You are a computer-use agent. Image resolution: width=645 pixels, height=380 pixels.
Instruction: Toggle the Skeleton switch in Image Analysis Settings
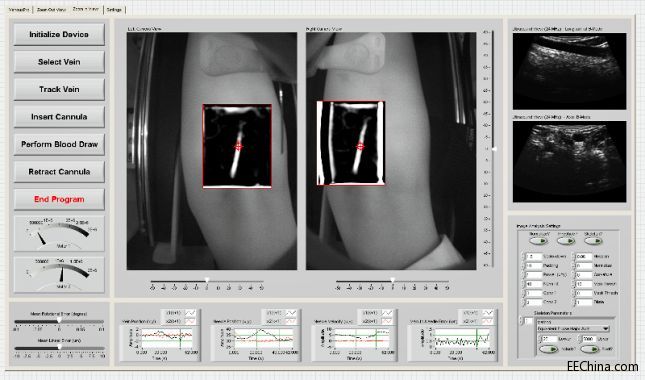[x=593, y=241]
